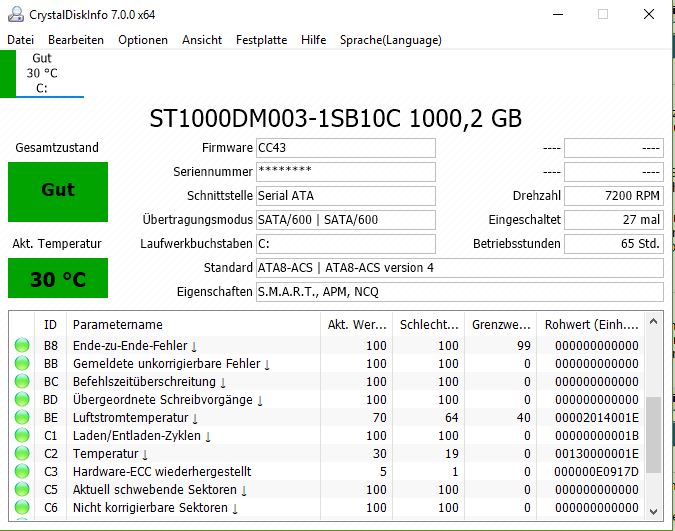
Task: Close the CrystalDiskInfo window
Action: click(x=649, y=15)
